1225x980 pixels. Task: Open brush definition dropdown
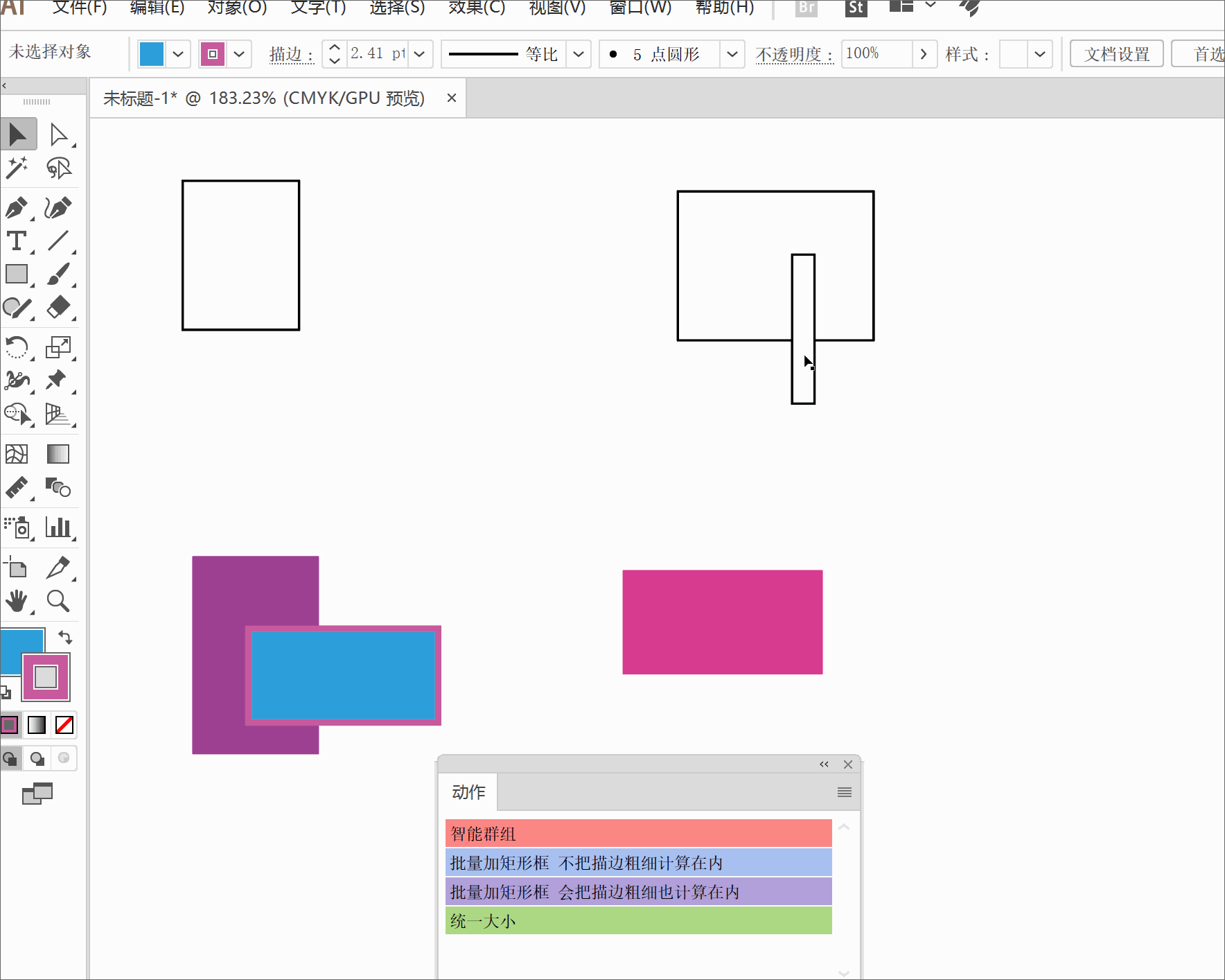[732, 54]
